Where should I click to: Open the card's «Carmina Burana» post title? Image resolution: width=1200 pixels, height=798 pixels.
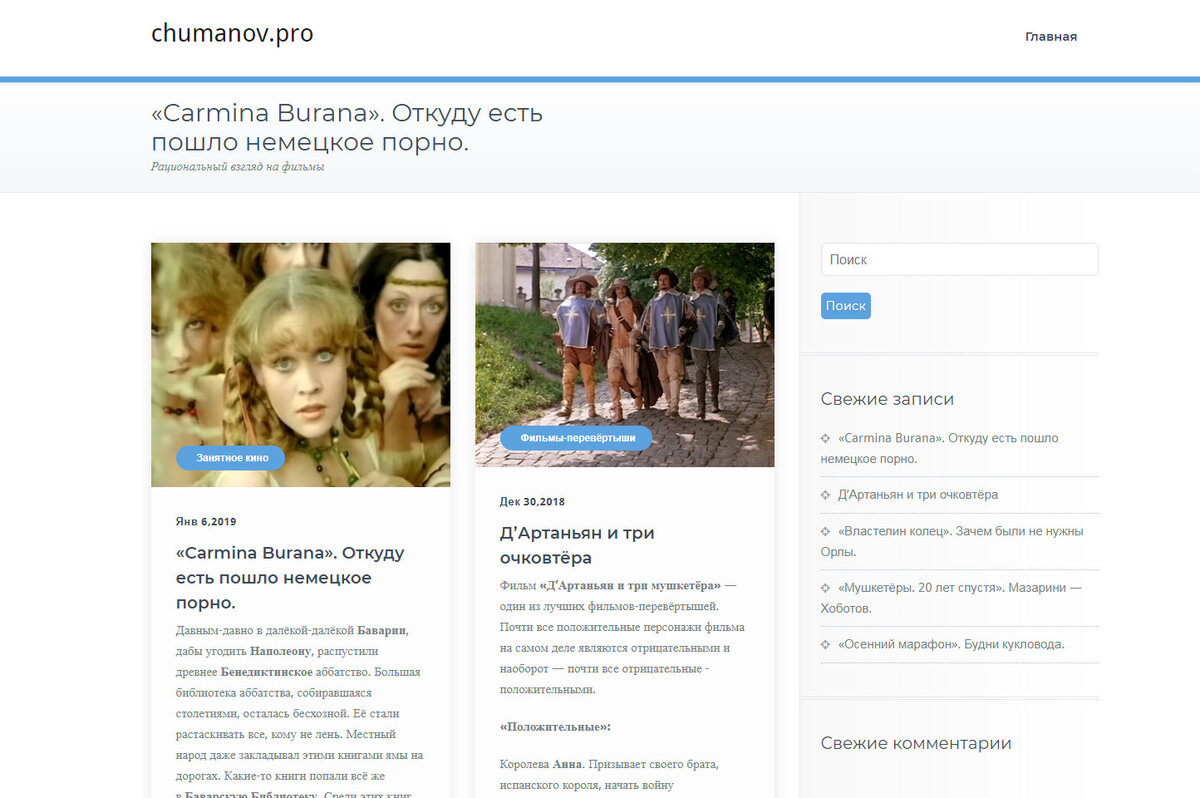(290, 578)
